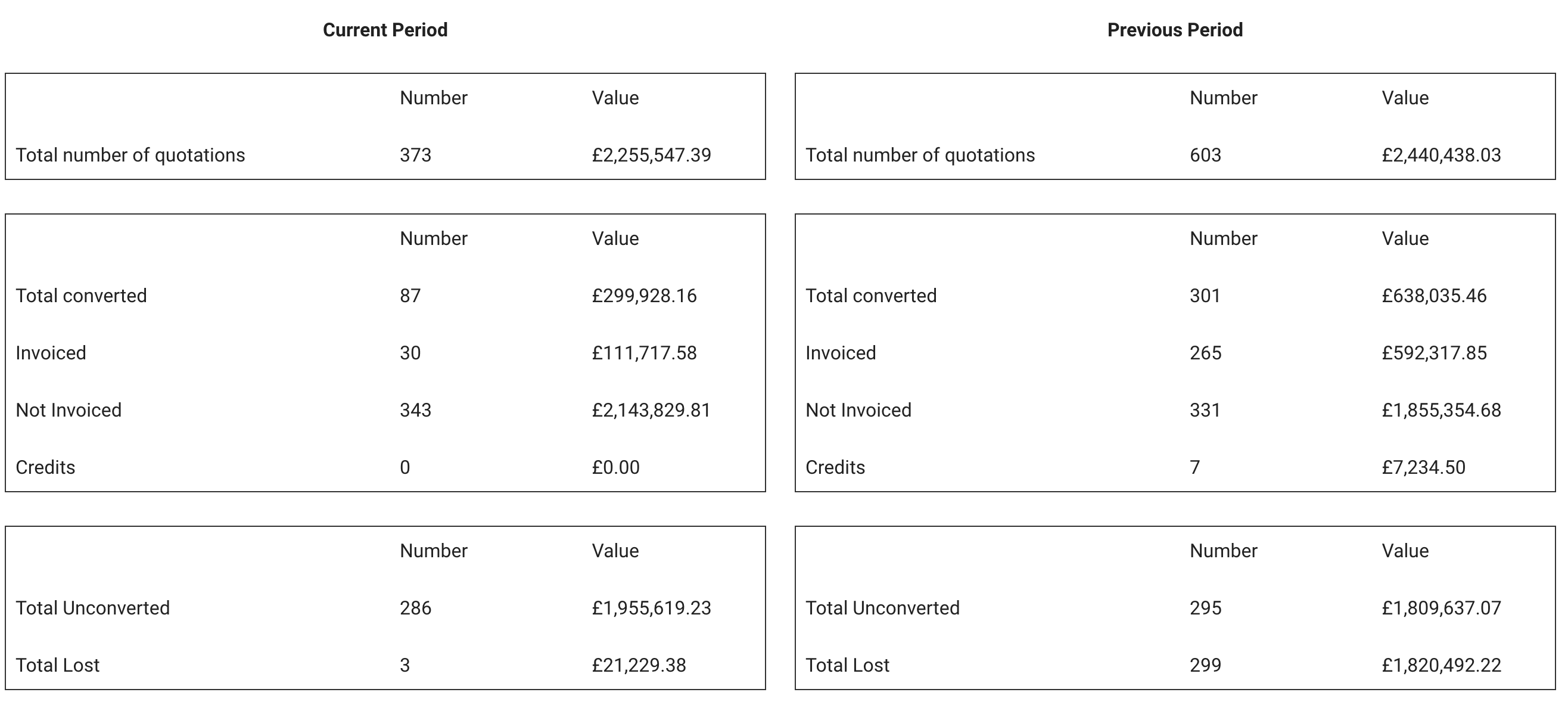This screenshot has height=714, width=1568.
Task: Click the 286 total unconverted number
Action: click(415, 608)
